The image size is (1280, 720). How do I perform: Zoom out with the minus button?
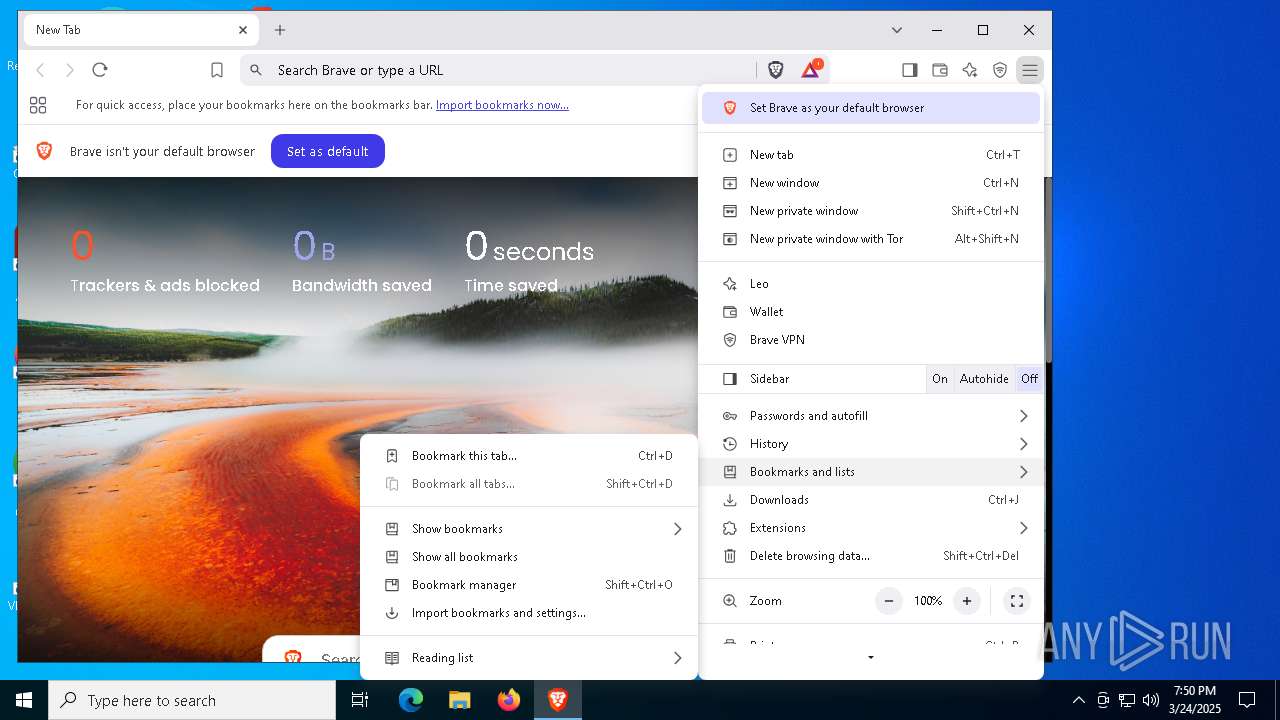(888, 601)
